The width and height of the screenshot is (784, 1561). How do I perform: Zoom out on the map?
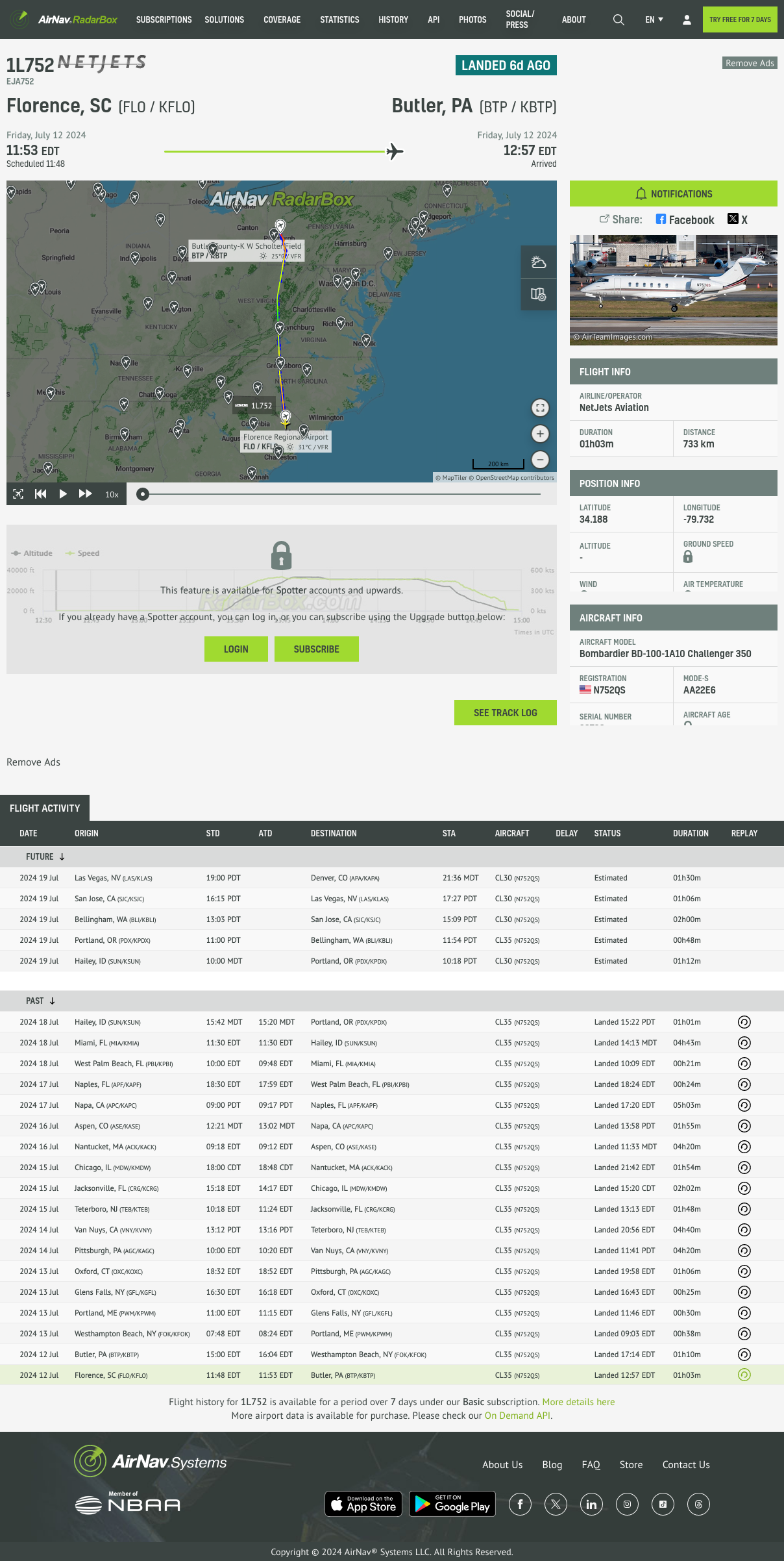[540, 460]
